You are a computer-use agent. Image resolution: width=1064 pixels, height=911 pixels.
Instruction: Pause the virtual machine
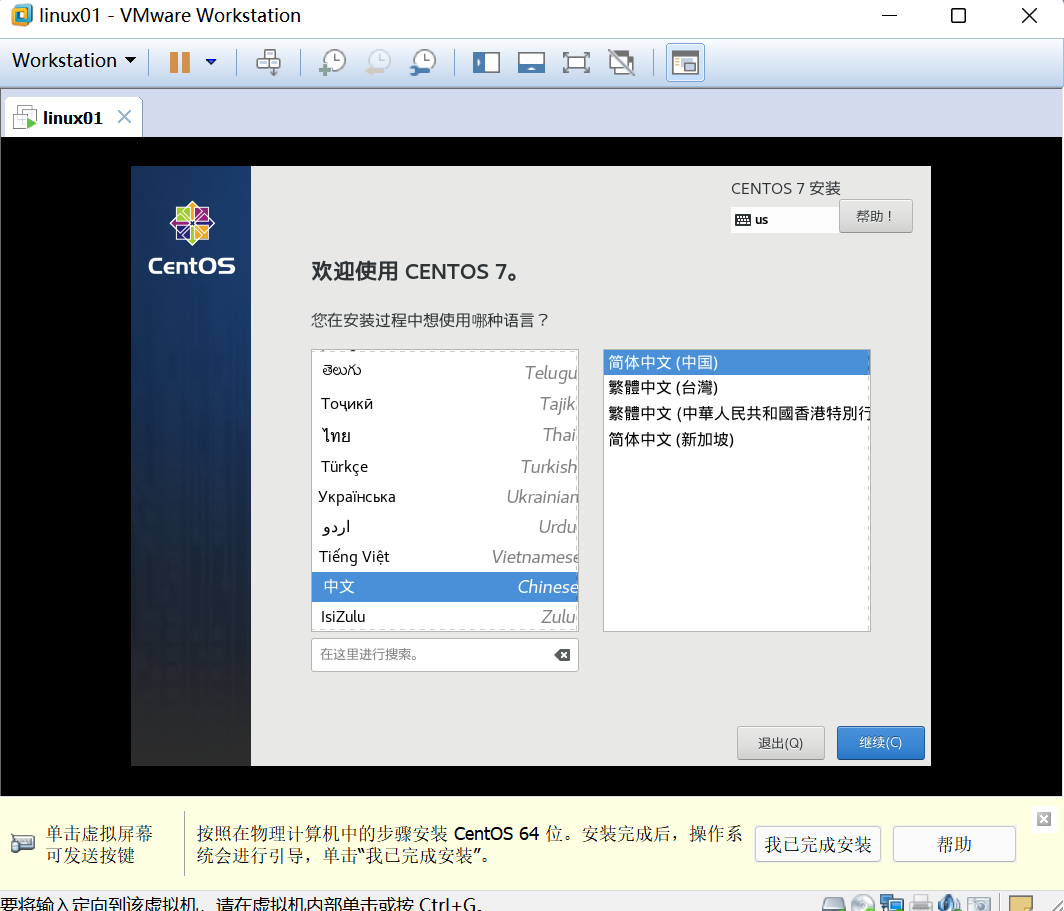179,62
